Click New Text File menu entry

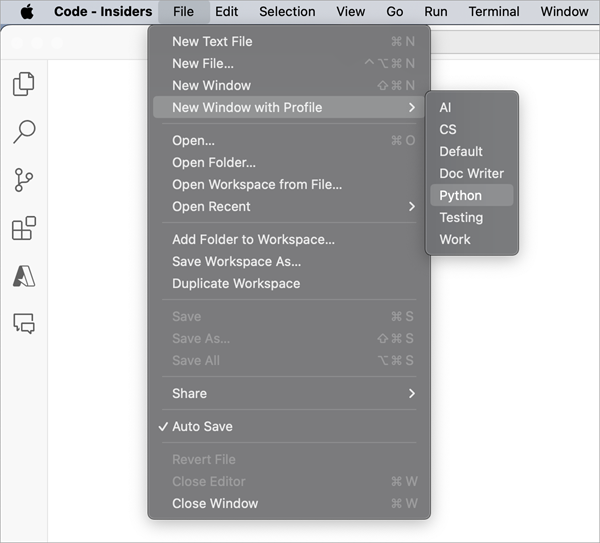[212, 41]
